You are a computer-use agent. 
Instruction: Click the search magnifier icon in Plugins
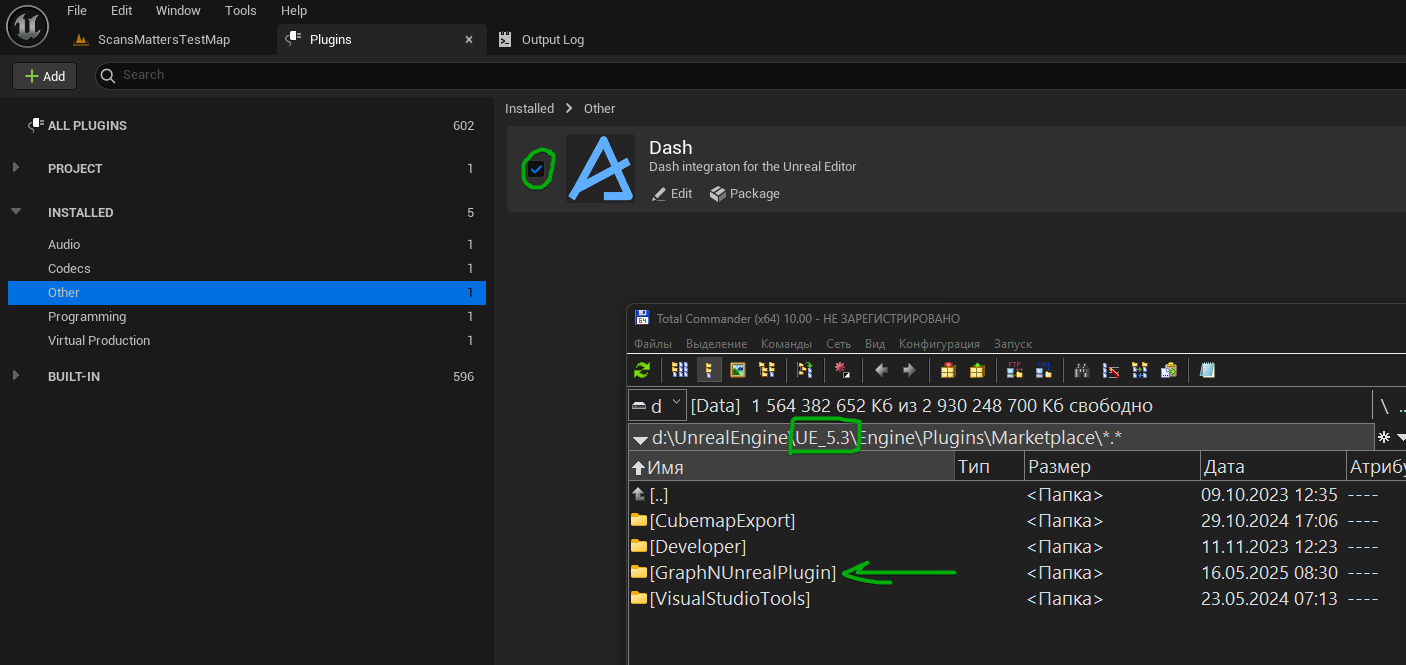(x=108, y=75)
